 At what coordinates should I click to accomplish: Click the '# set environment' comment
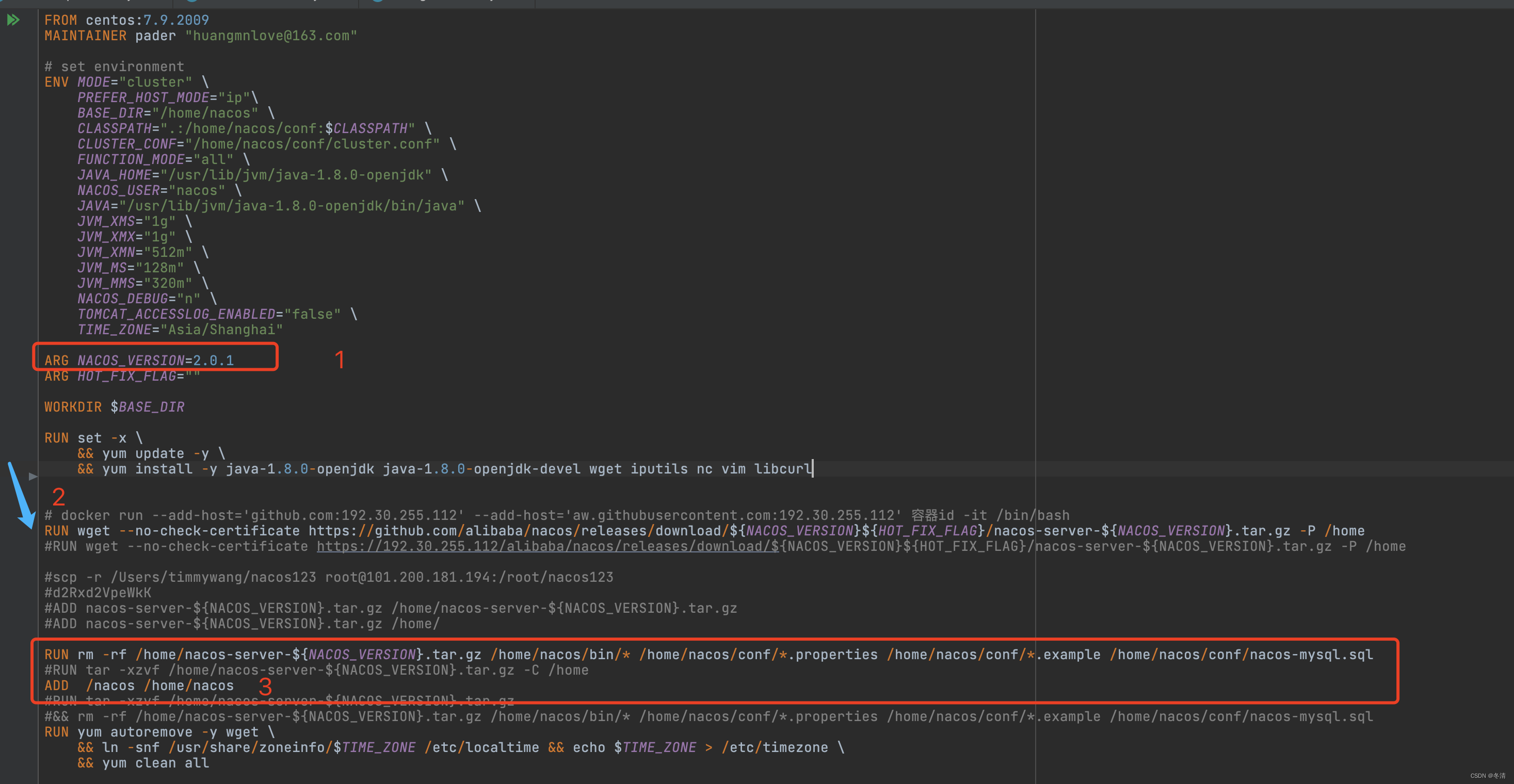(x=114, y=67)
